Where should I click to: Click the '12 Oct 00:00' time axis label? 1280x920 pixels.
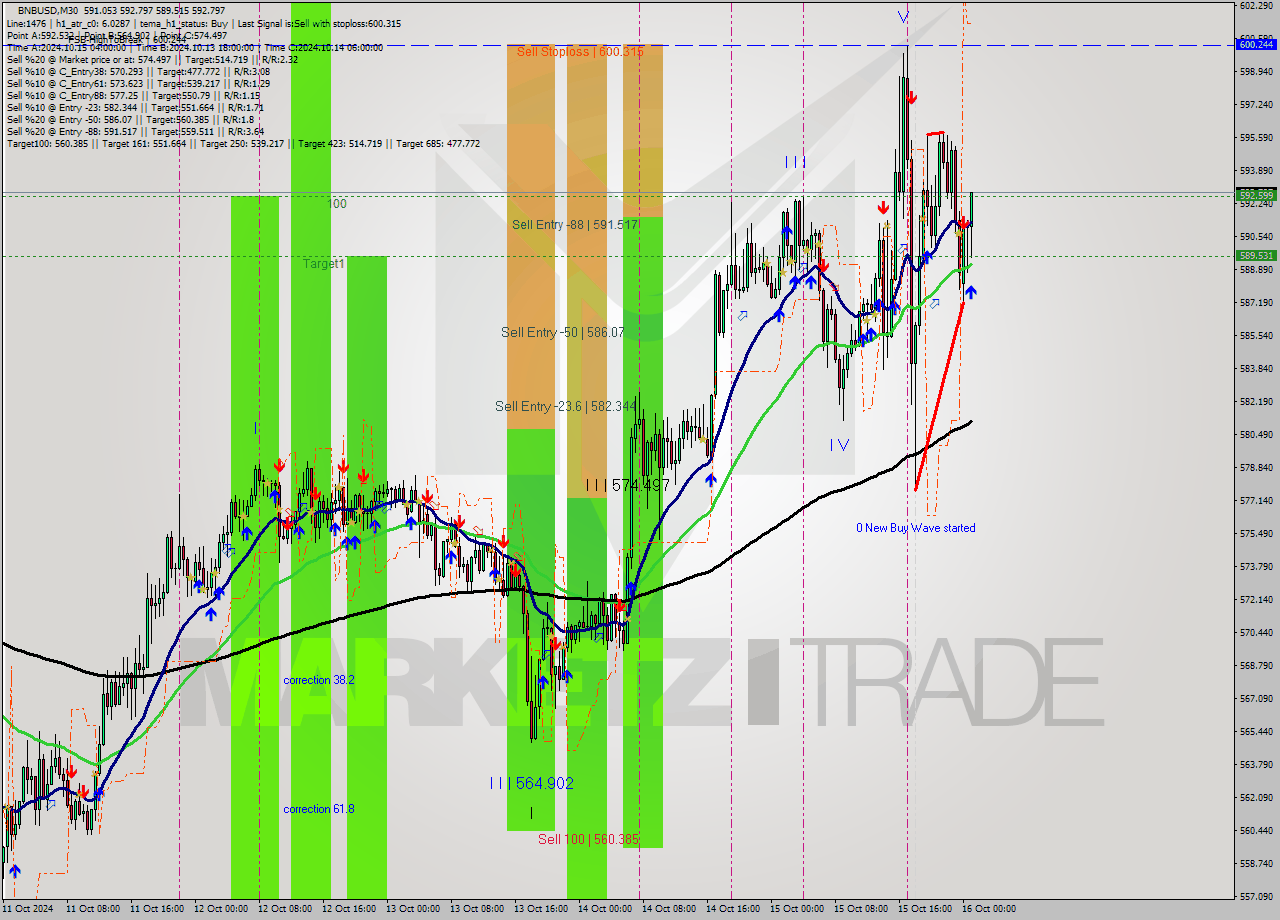pyautogui.click(x=220, y=909)
